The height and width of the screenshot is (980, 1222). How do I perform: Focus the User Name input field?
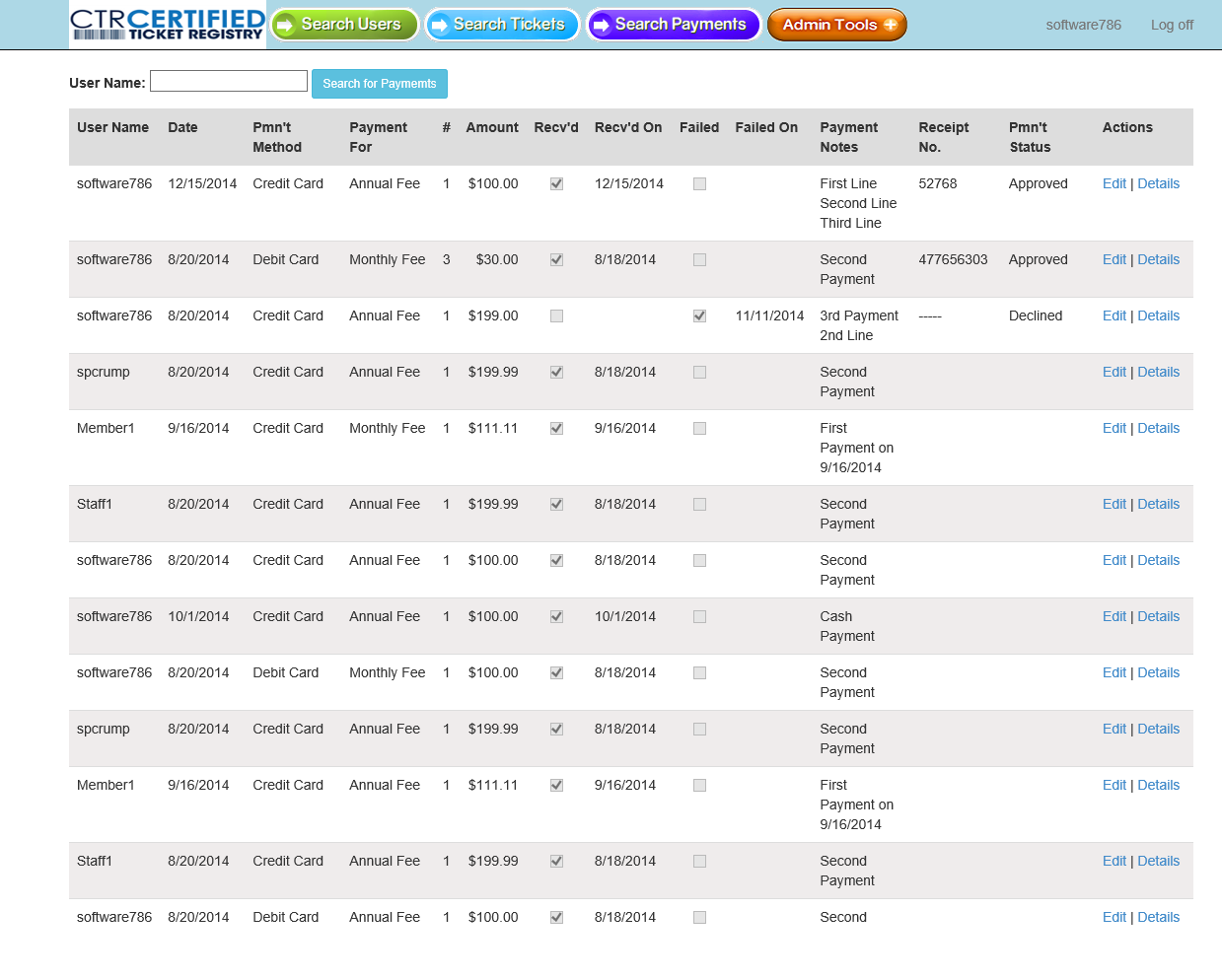pos(229,81)
